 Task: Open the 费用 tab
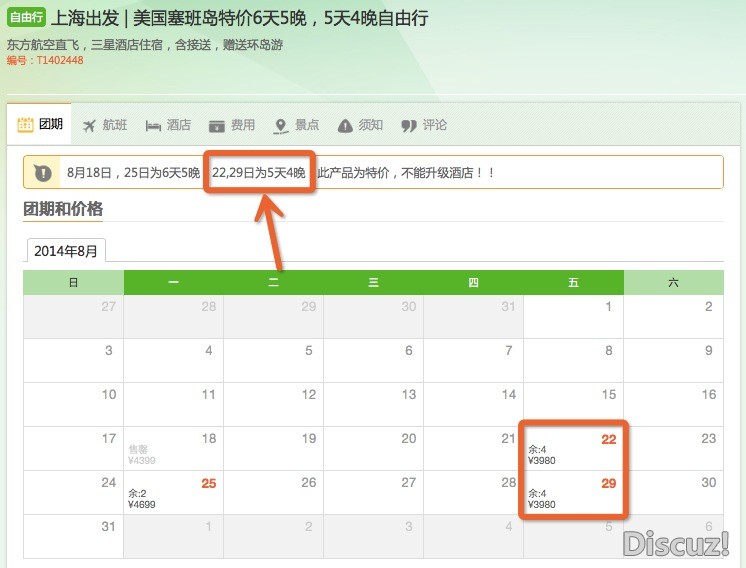pos(232,126)
